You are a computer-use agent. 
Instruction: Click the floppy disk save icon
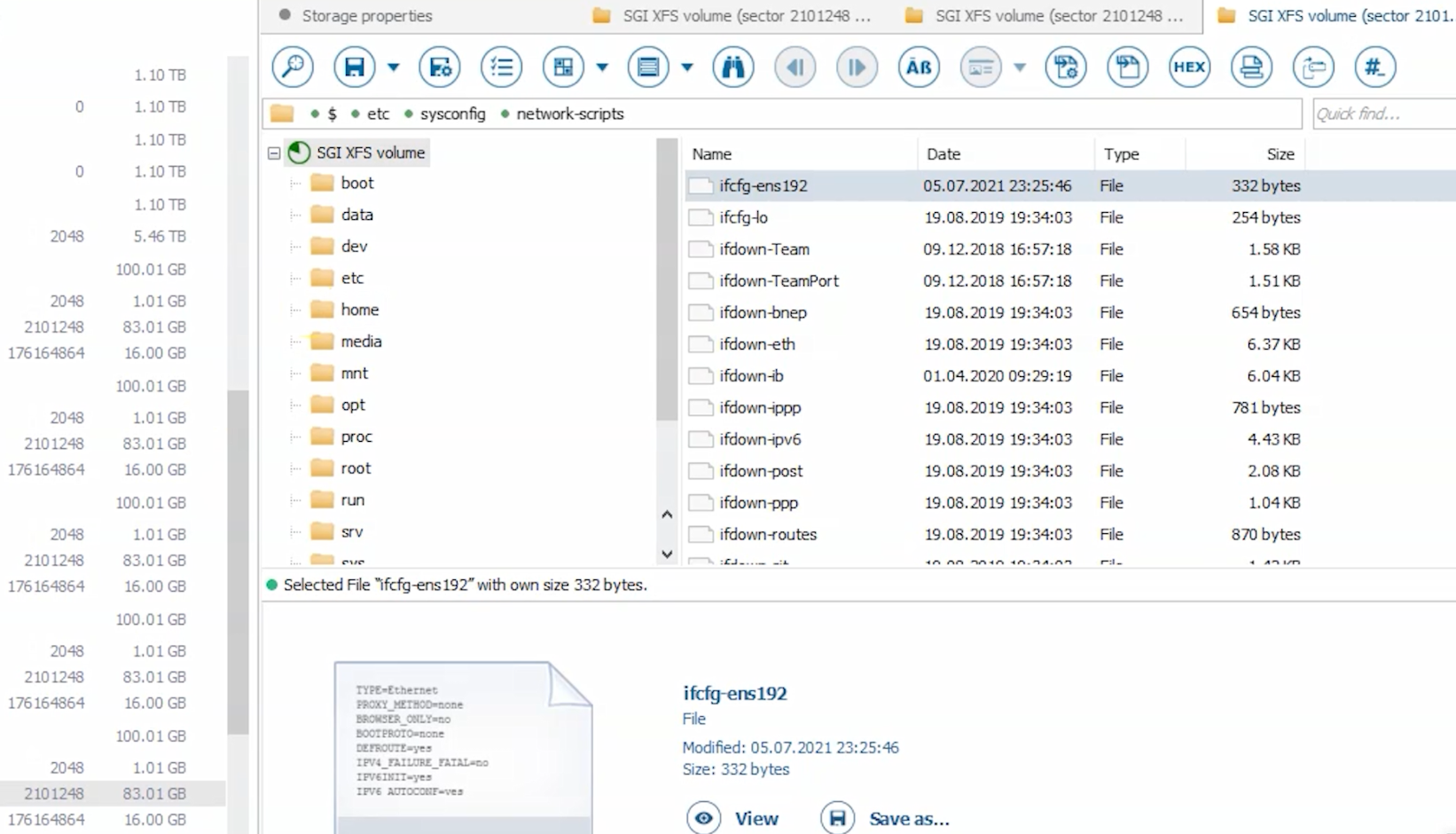tap(354, 67)
